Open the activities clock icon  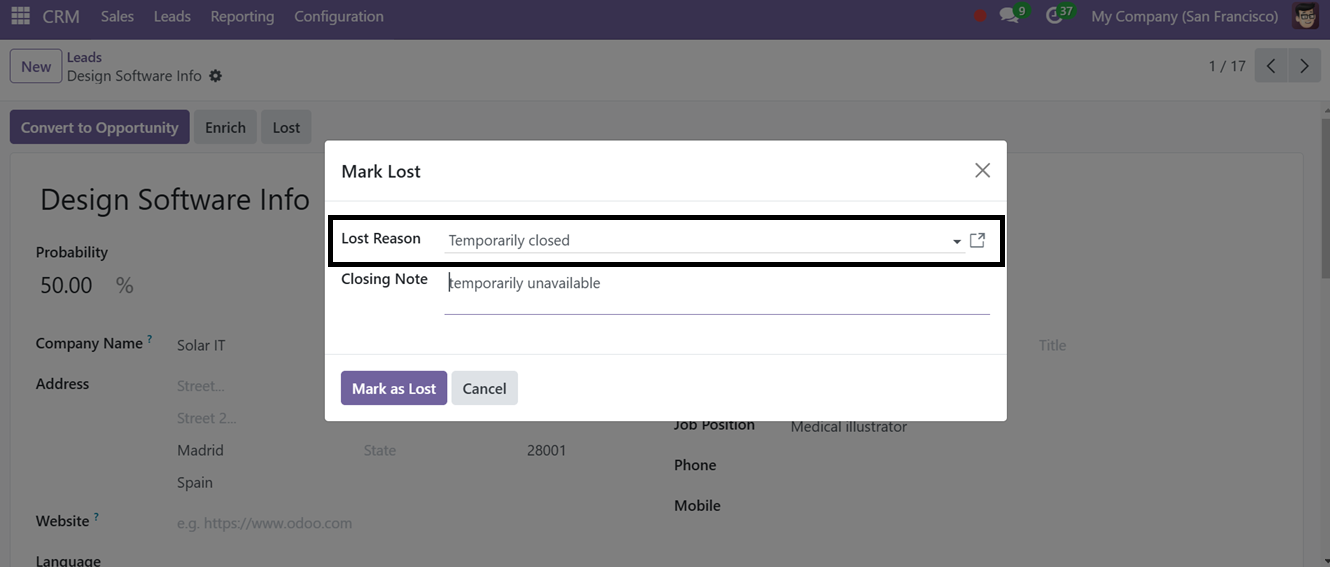point(1054,16)
